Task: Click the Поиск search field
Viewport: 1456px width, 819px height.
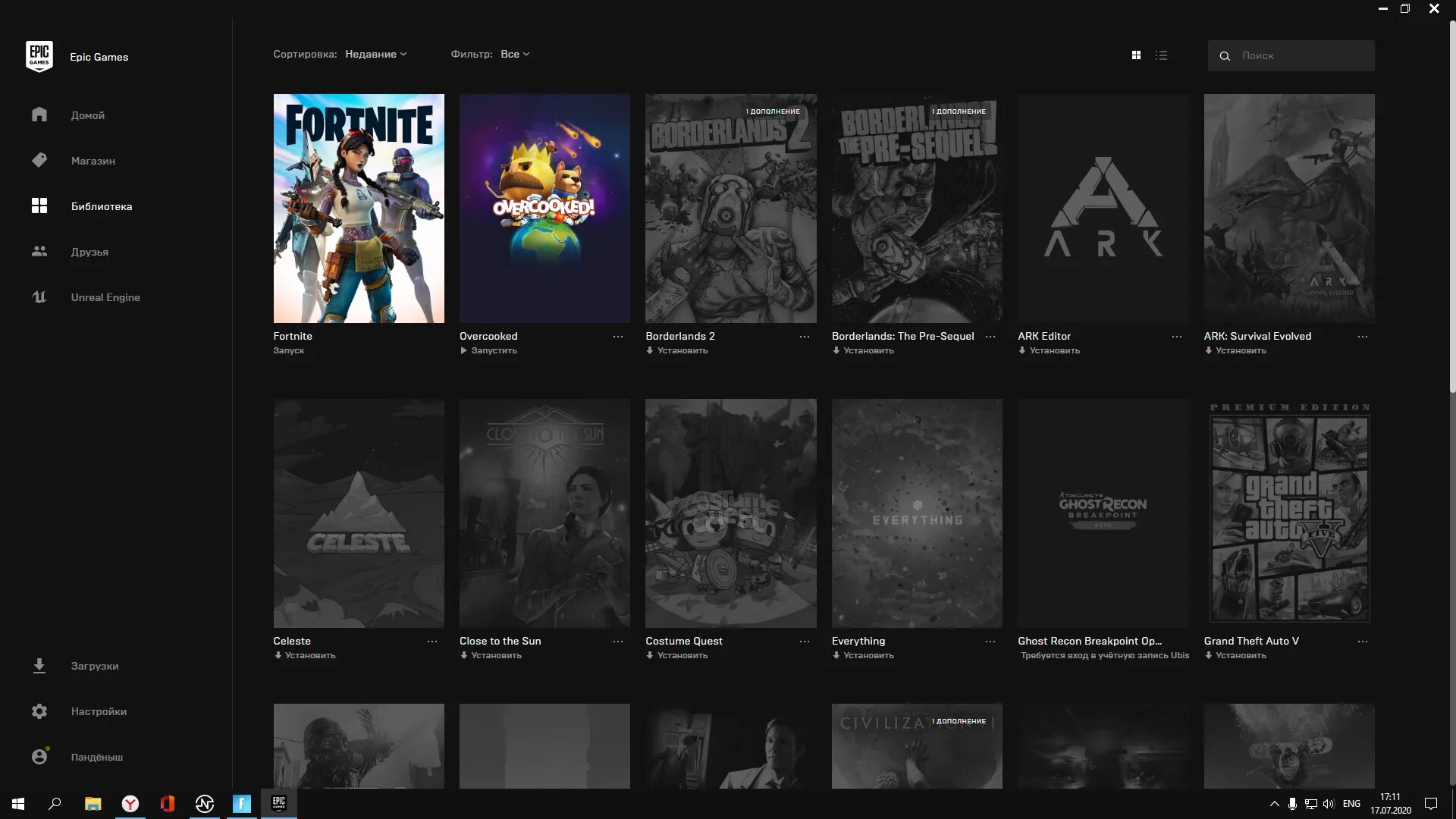Action: point(1291,55)
